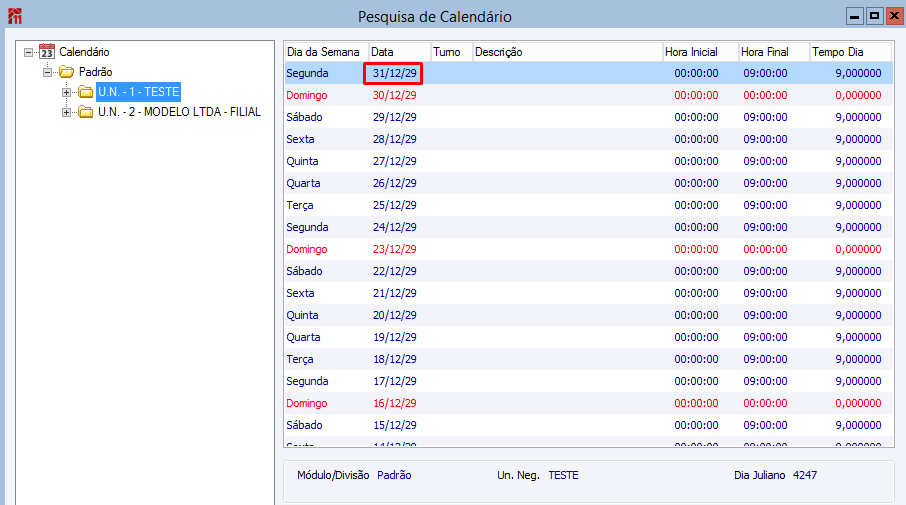Image resolution: width=906 pixels, height=505 pixels.
Task: Select the Quinta row dated 27/12/29
Action: 589,161
